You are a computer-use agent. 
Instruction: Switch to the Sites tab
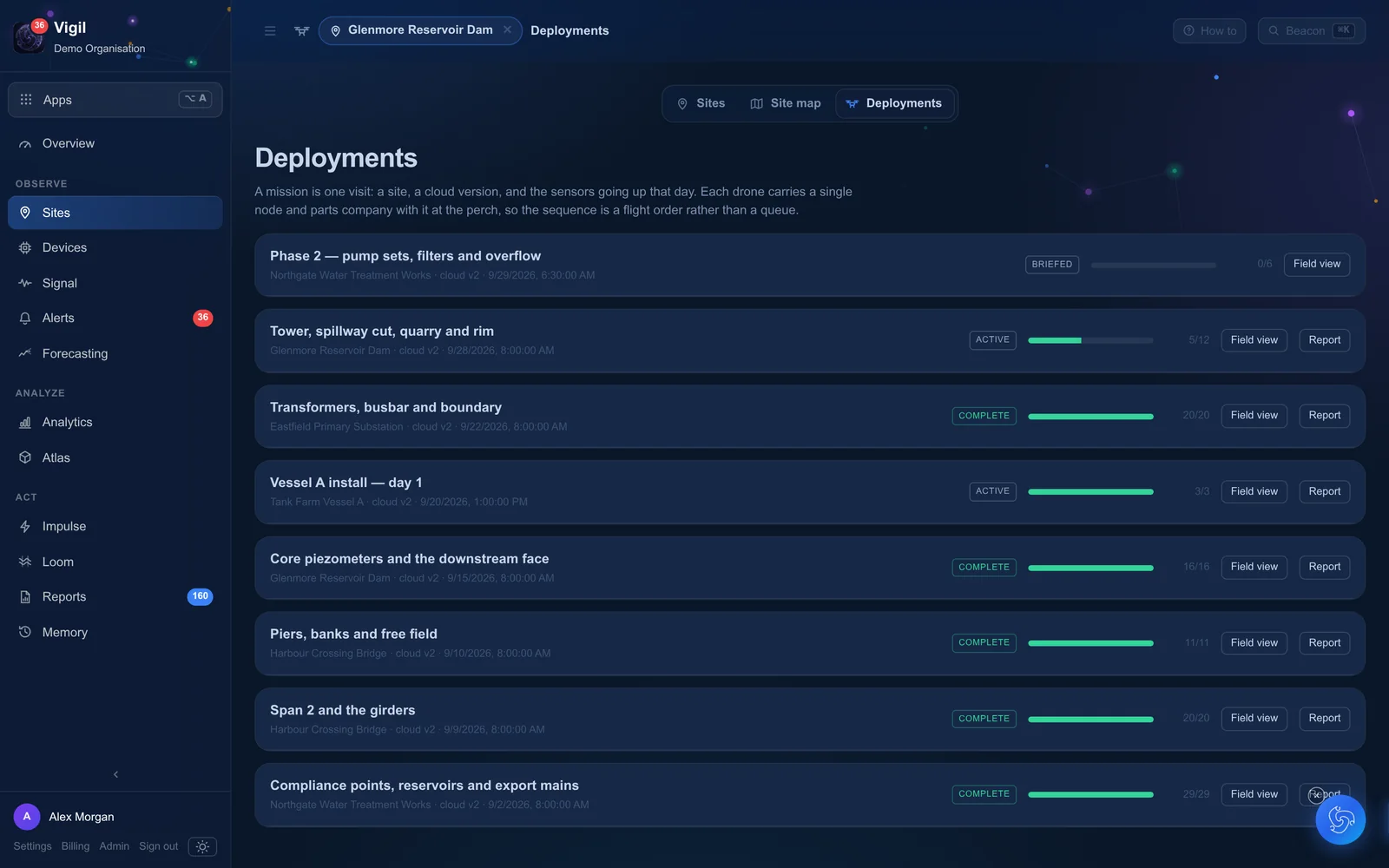coord(701,104)
